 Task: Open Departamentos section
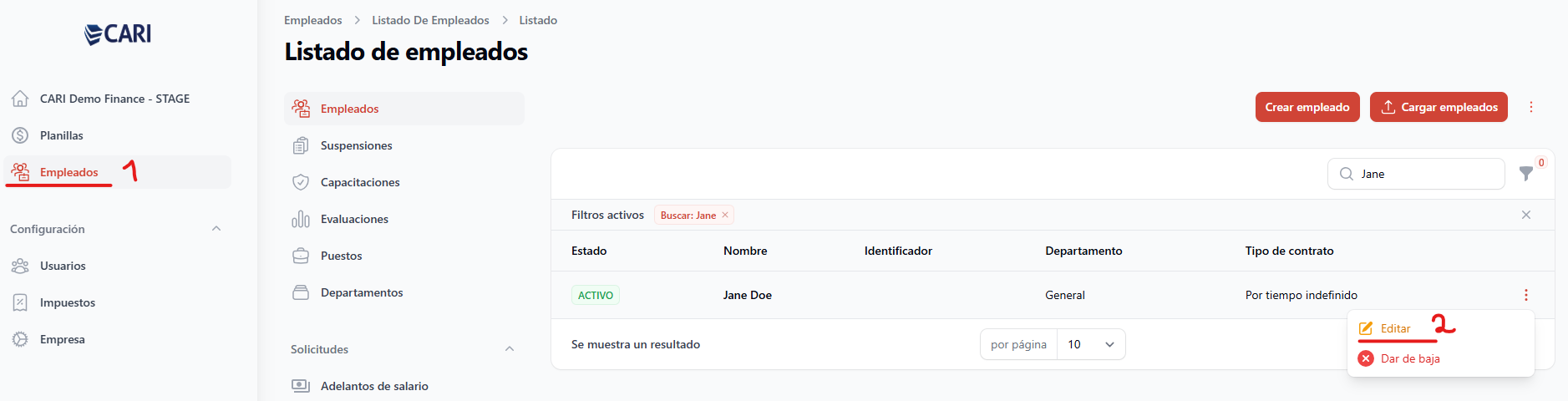[x=362, y=292]
